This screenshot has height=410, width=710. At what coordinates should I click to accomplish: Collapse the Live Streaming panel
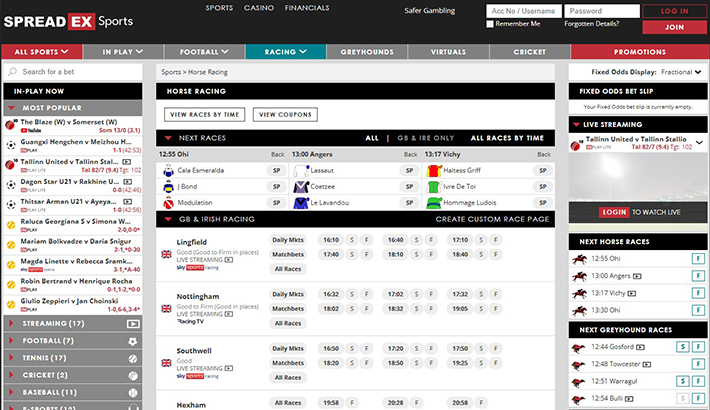pyautogui.click(x=576, y=125)
